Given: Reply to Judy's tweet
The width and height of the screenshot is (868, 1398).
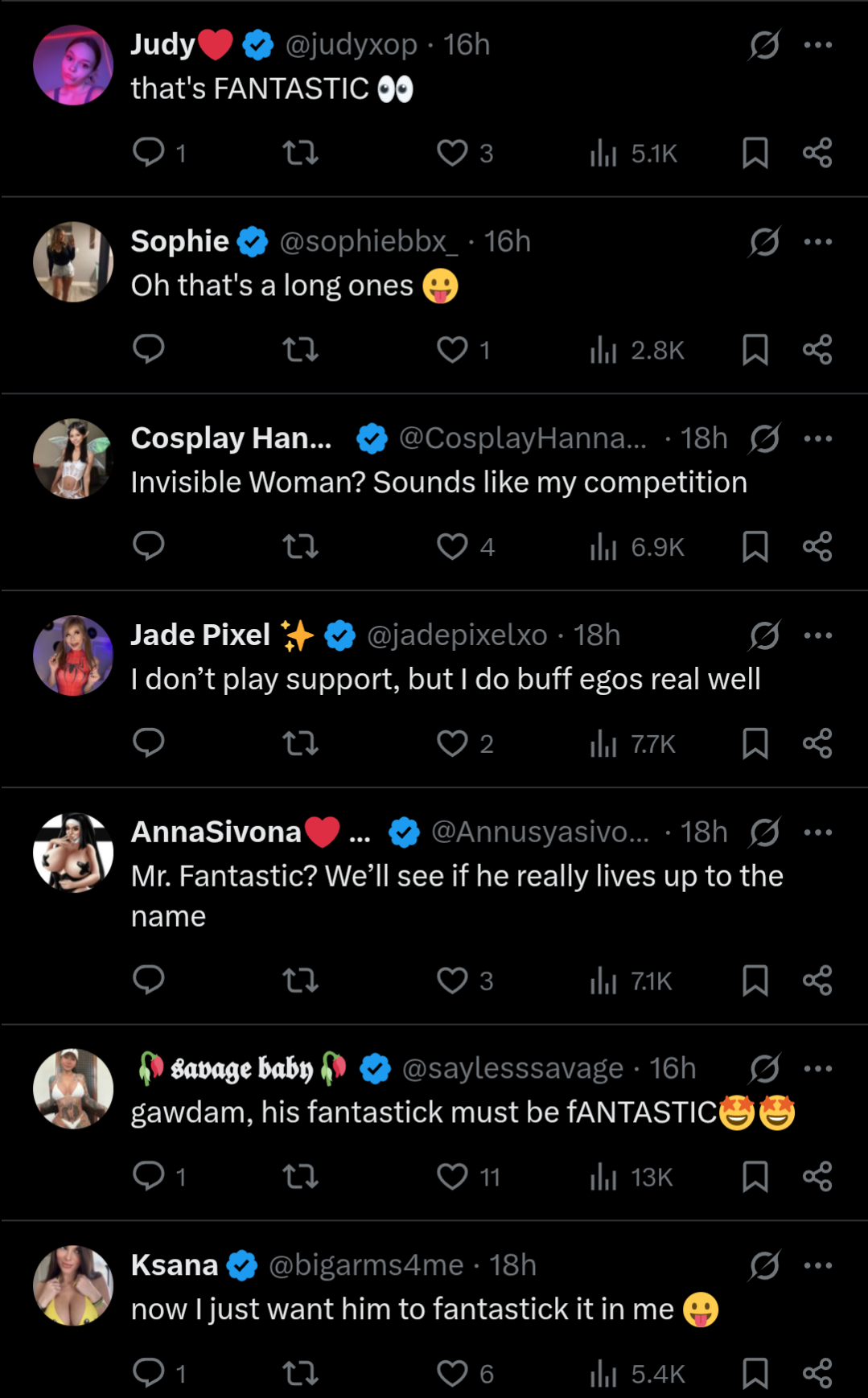Looking at the screenshot, I should tap(149, 152).
